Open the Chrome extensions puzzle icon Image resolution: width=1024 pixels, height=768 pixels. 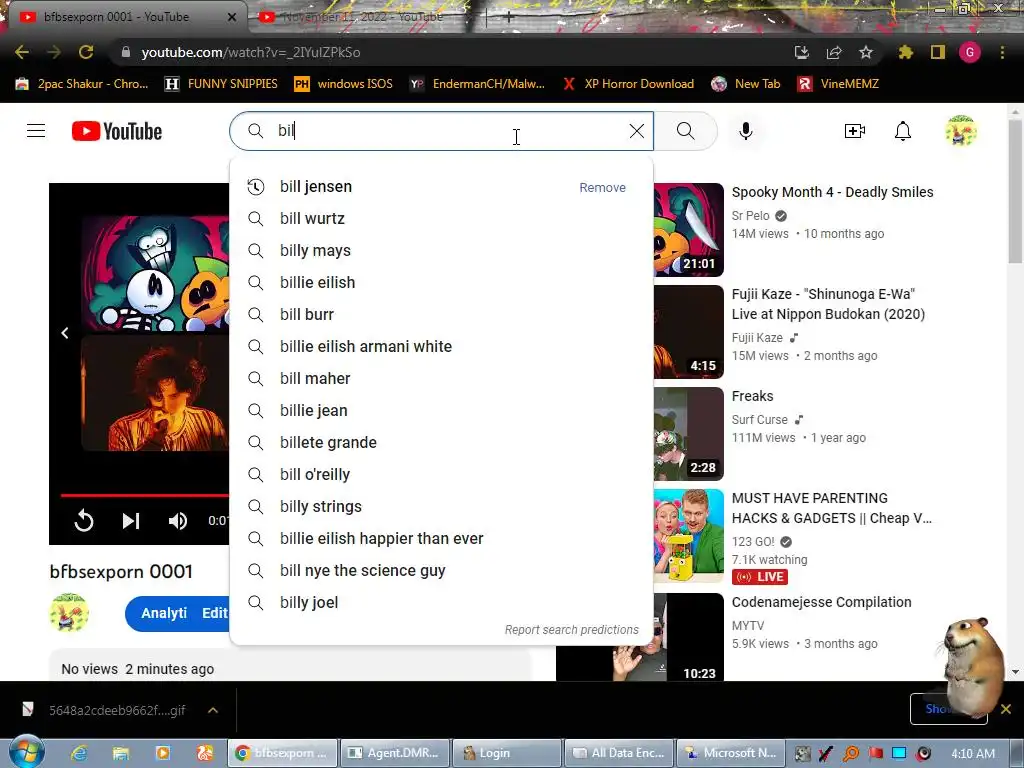coord(905,52)
